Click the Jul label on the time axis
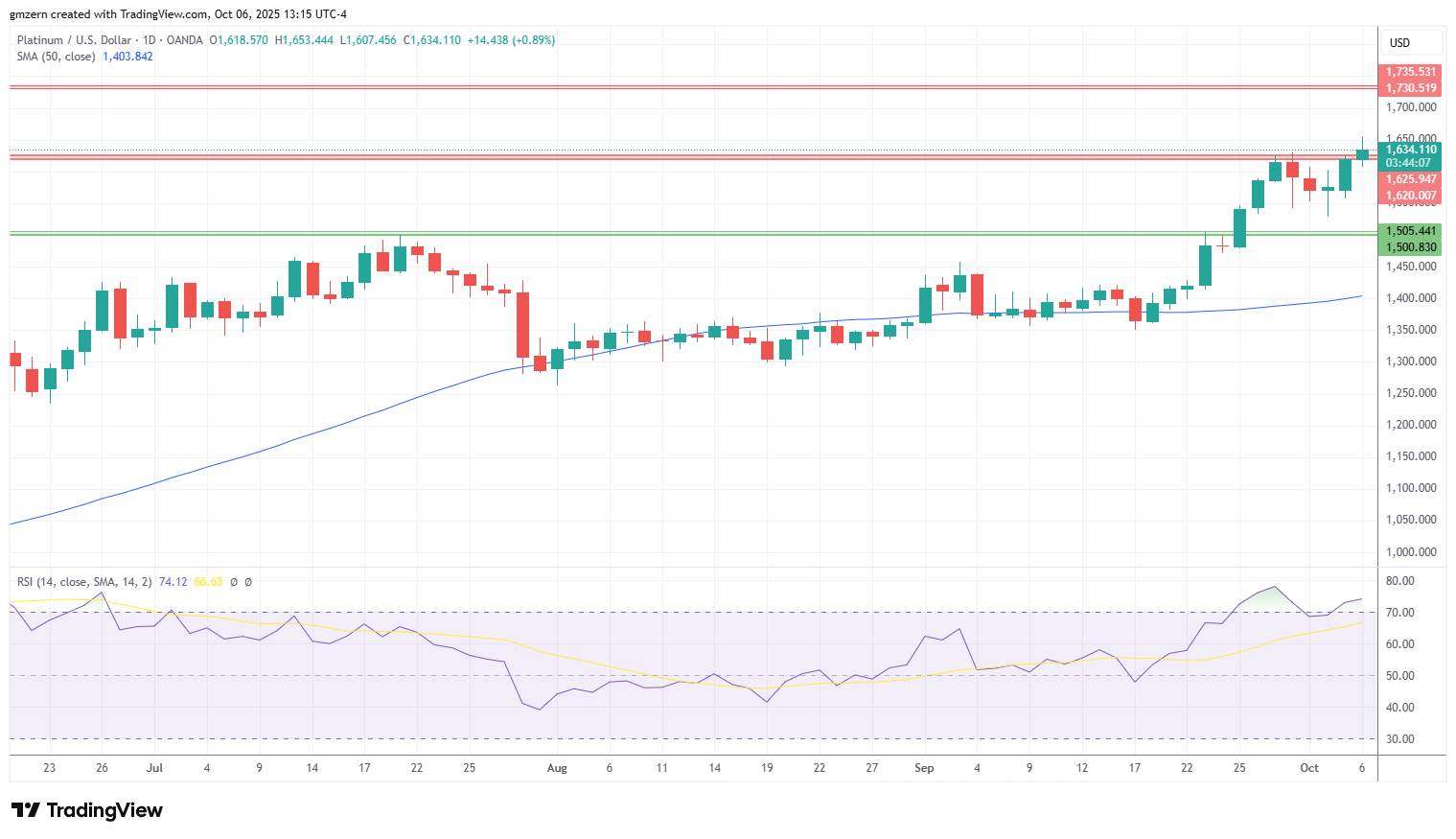The image size is (1456, 839). pyautogui.click(x=154, y=768)
